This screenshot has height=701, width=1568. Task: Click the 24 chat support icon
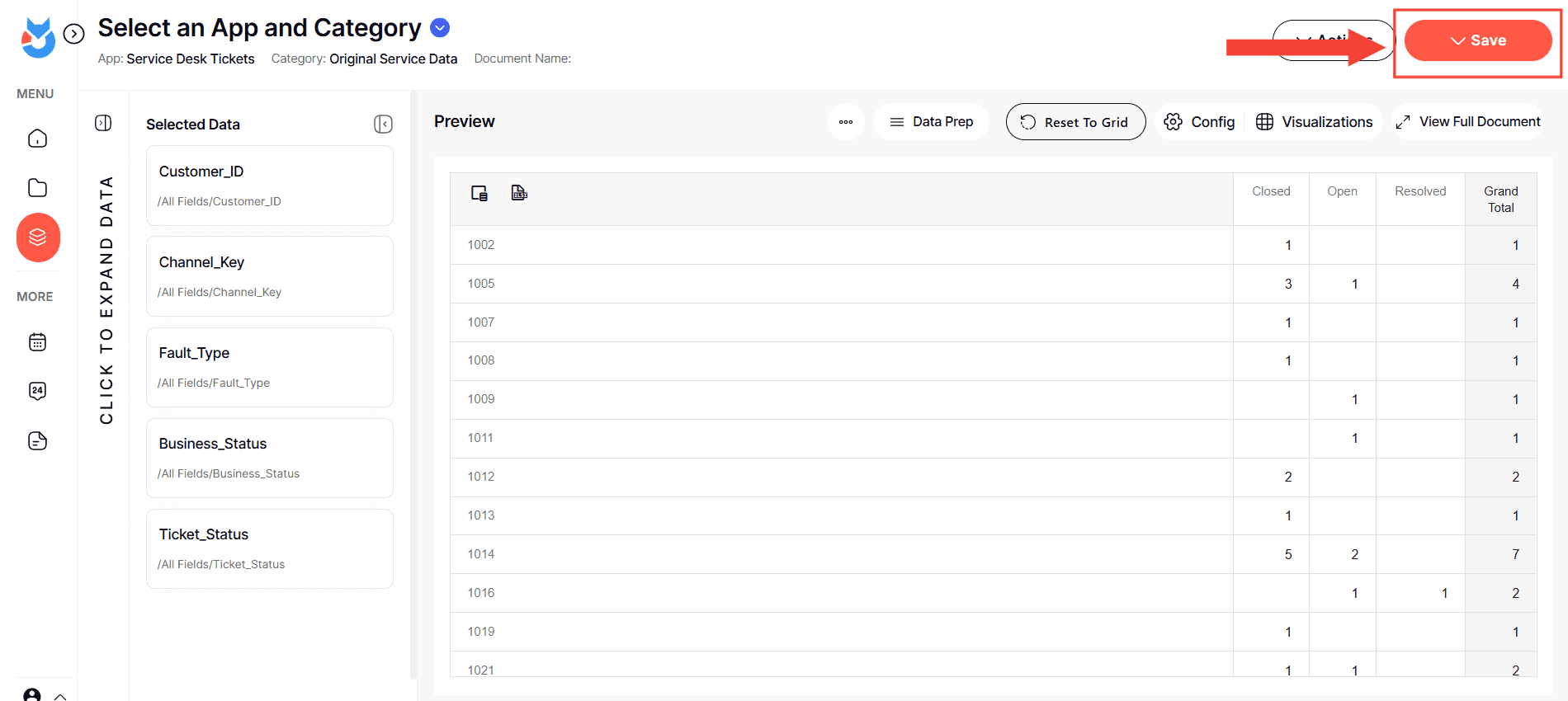(37, 391)
